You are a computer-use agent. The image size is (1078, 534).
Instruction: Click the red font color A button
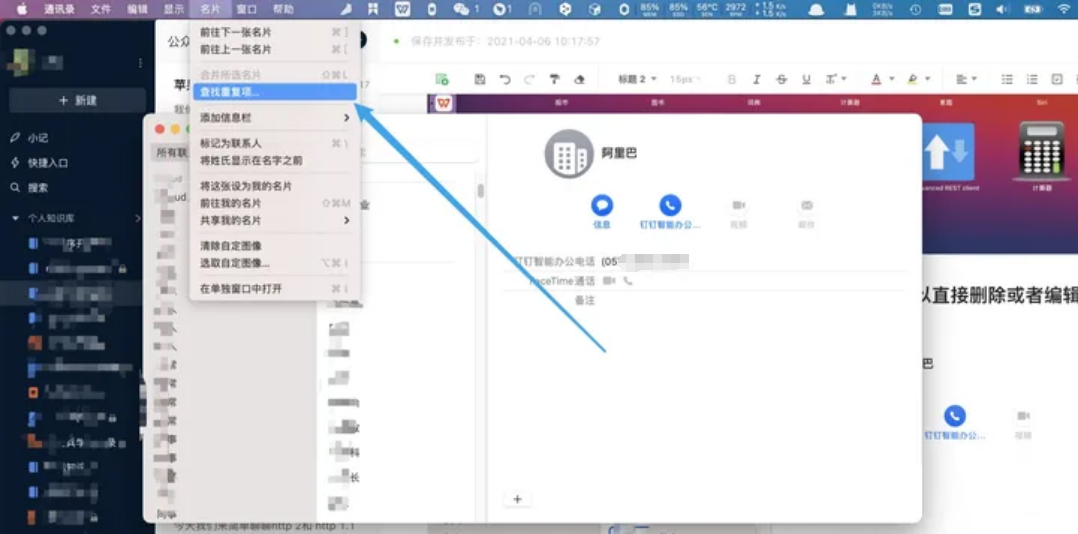click(x=876, y=79)
